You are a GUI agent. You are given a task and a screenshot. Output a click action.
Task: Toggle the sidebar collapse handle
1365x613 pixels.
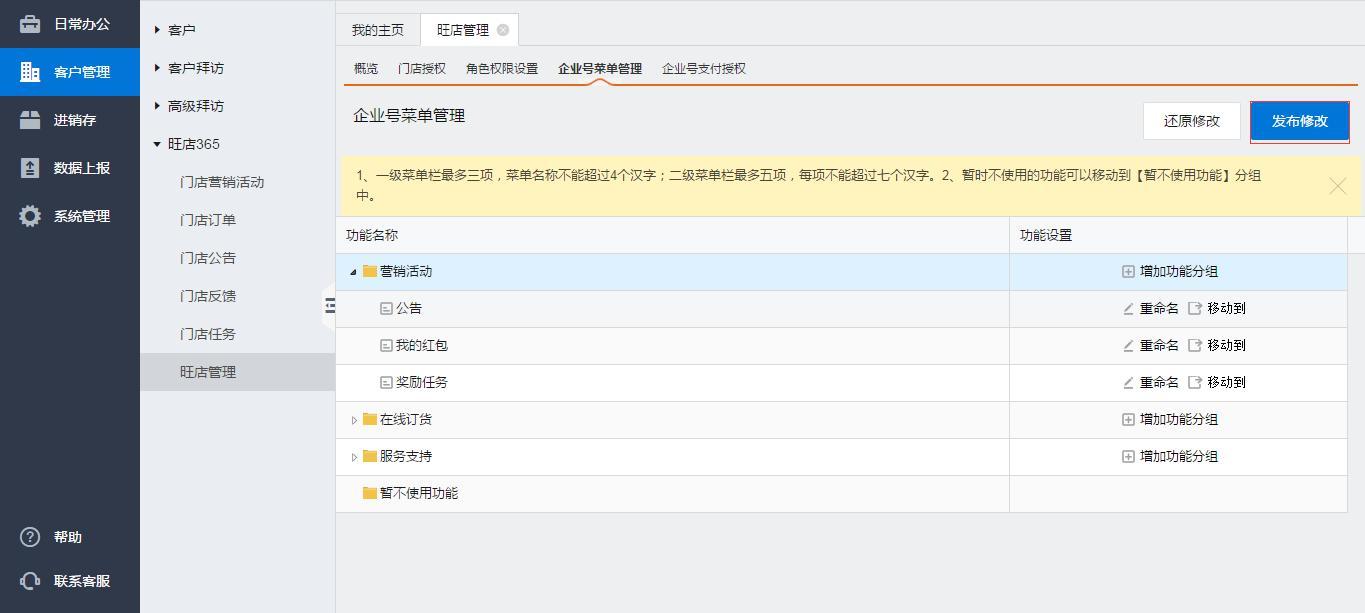pos(329,305)
